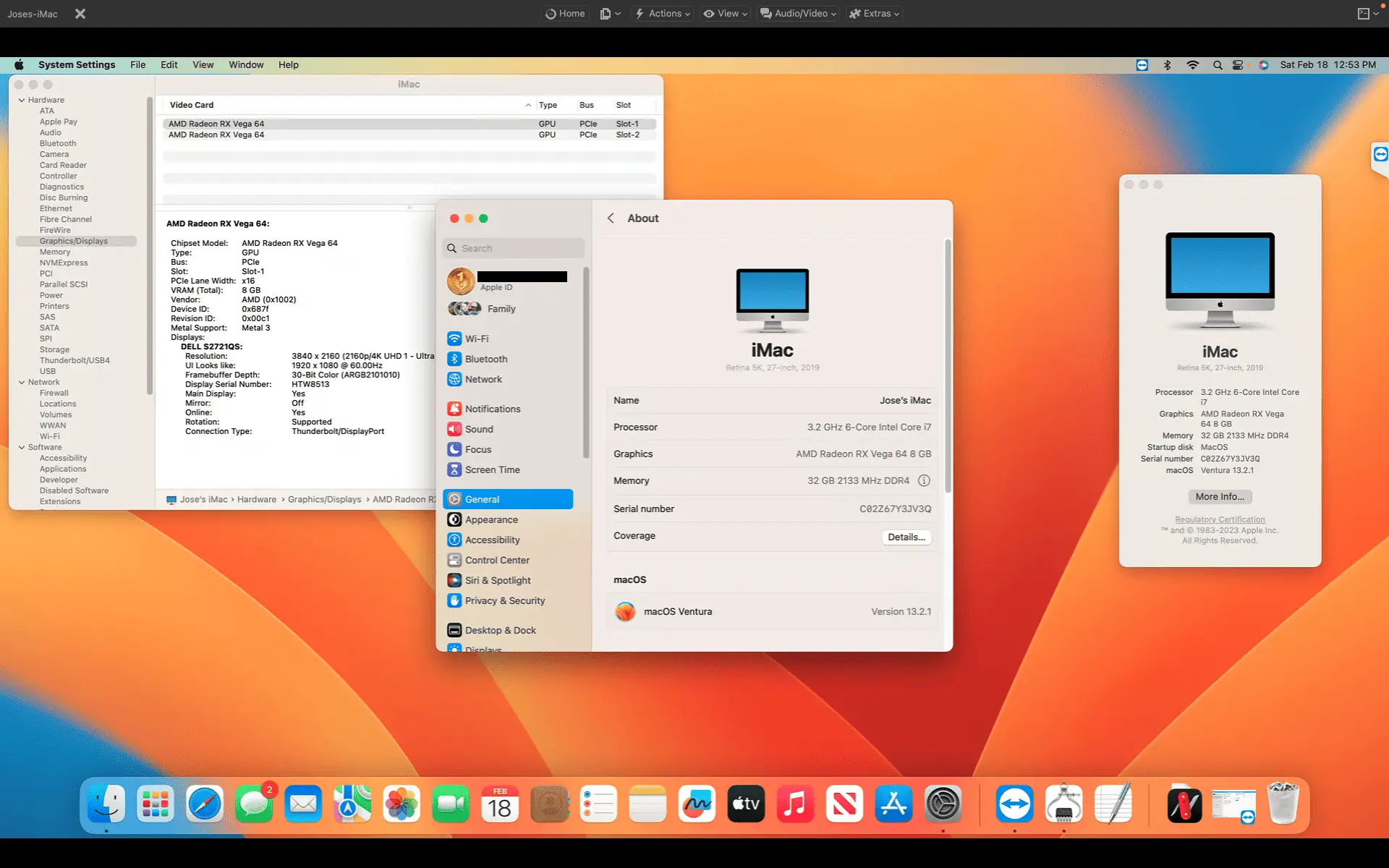1389x868 pixels.
Task: Select Memory in System Information tree
Action: click(x=55, y=252)
